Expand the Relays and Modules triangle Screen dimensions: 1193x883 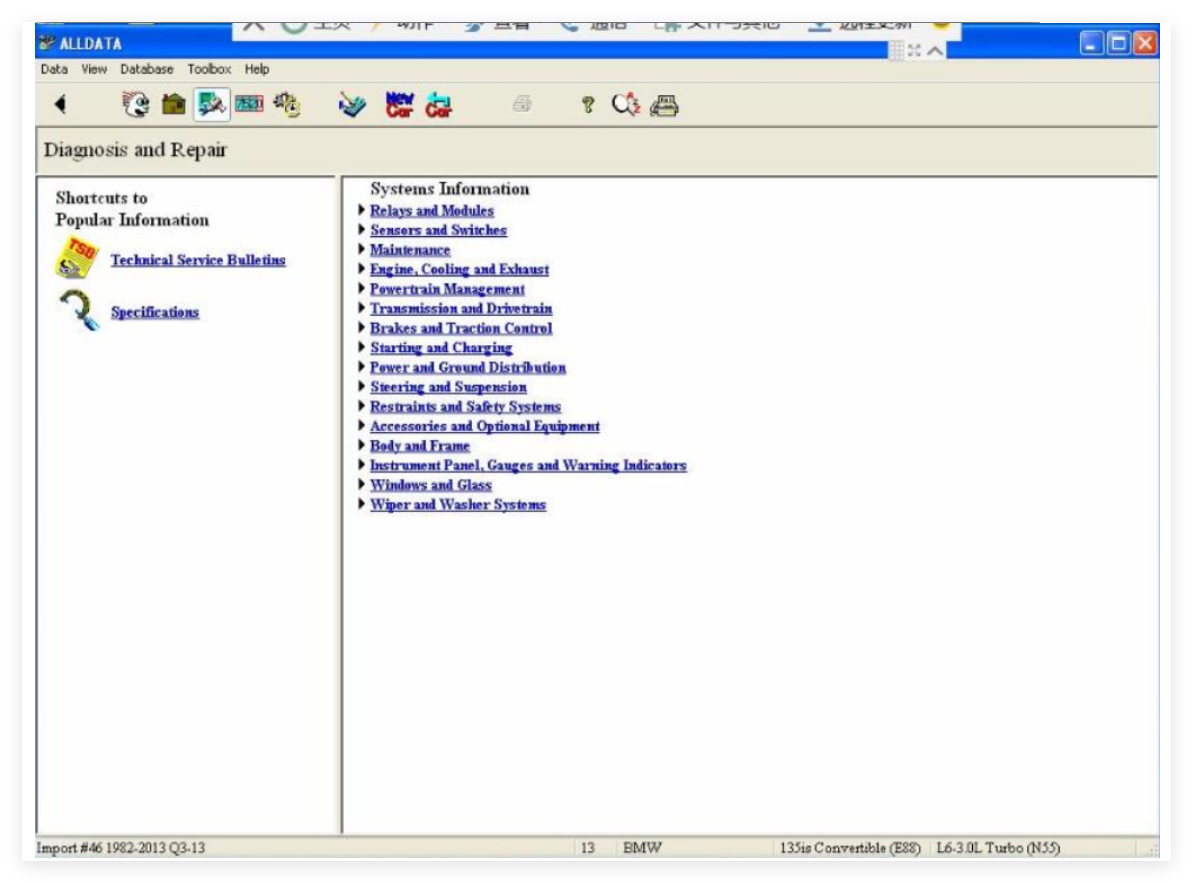362,209
